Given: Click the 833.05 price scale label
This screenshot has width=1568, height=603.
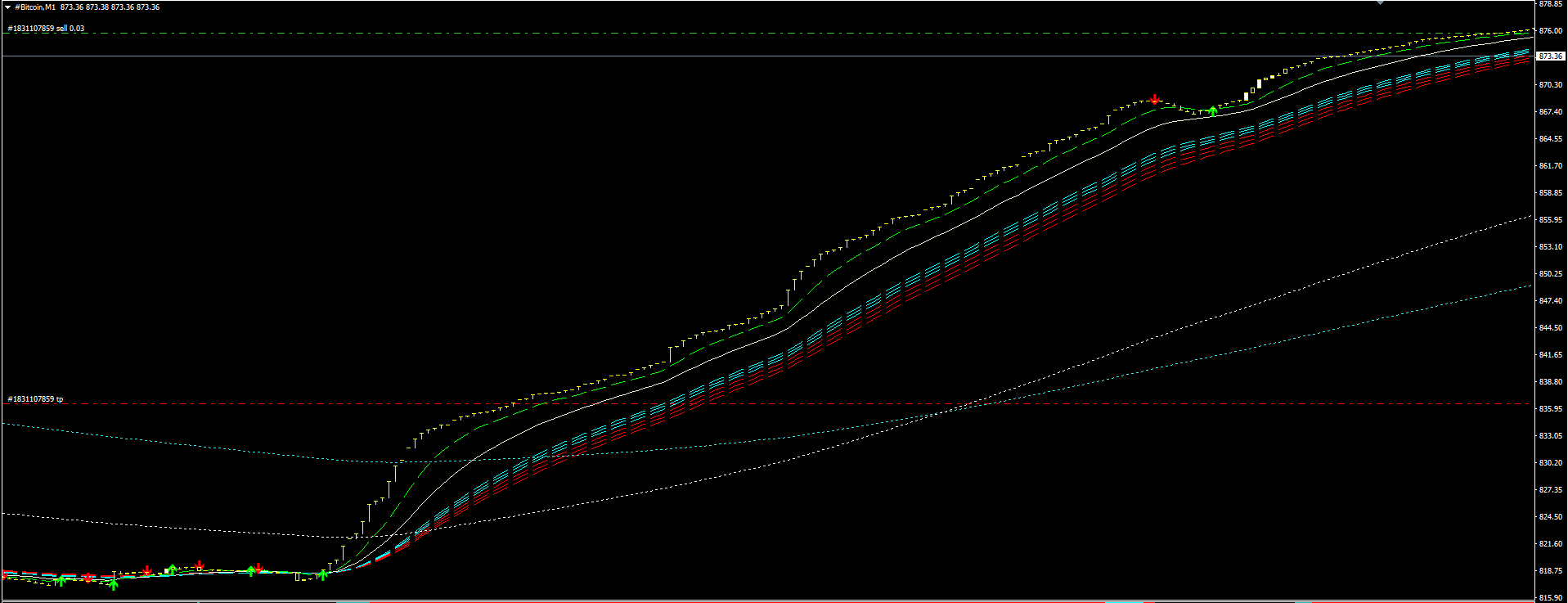Looking at the screenshot, I should point(1551,436).
